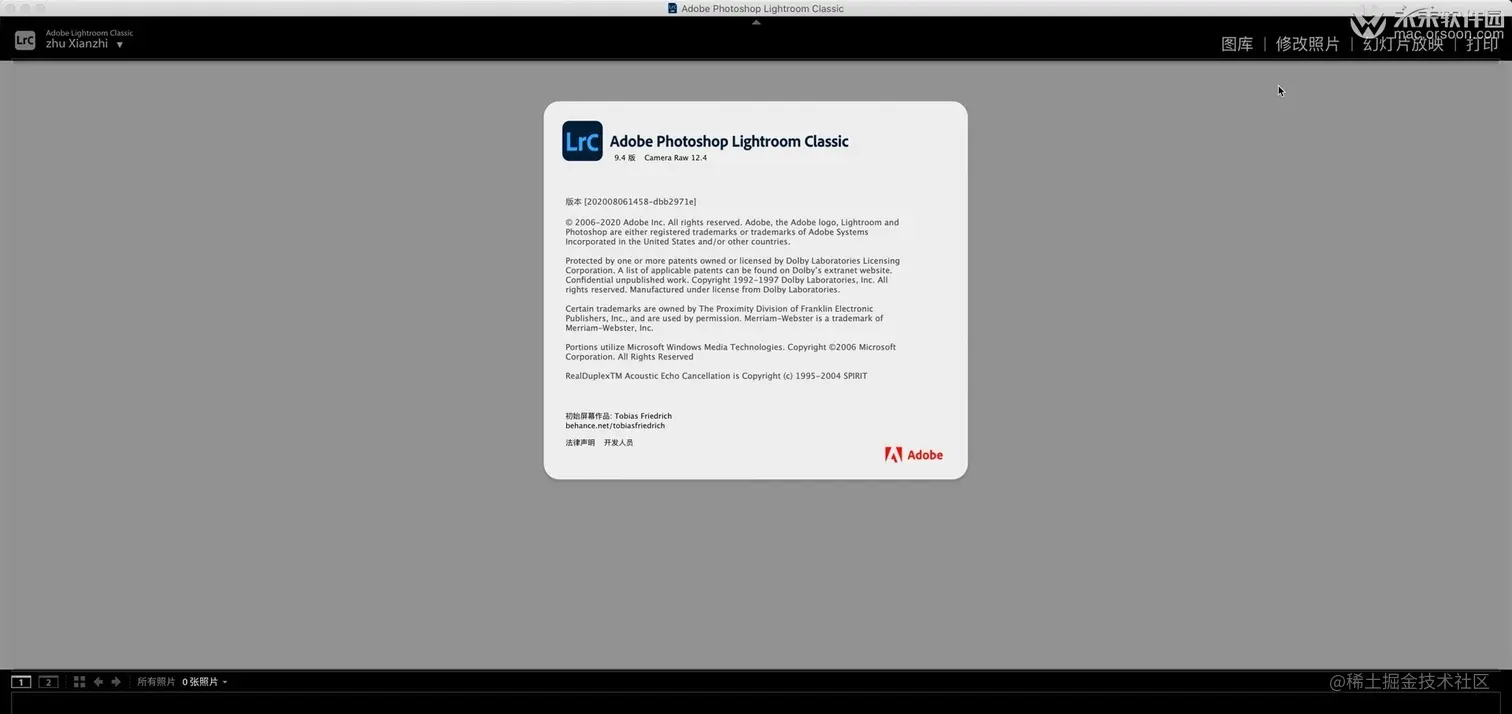Image resolution: width=1512 pixels, height=714 pixels.
Task: Select second window display button 2
Action: tap(48, 682)
